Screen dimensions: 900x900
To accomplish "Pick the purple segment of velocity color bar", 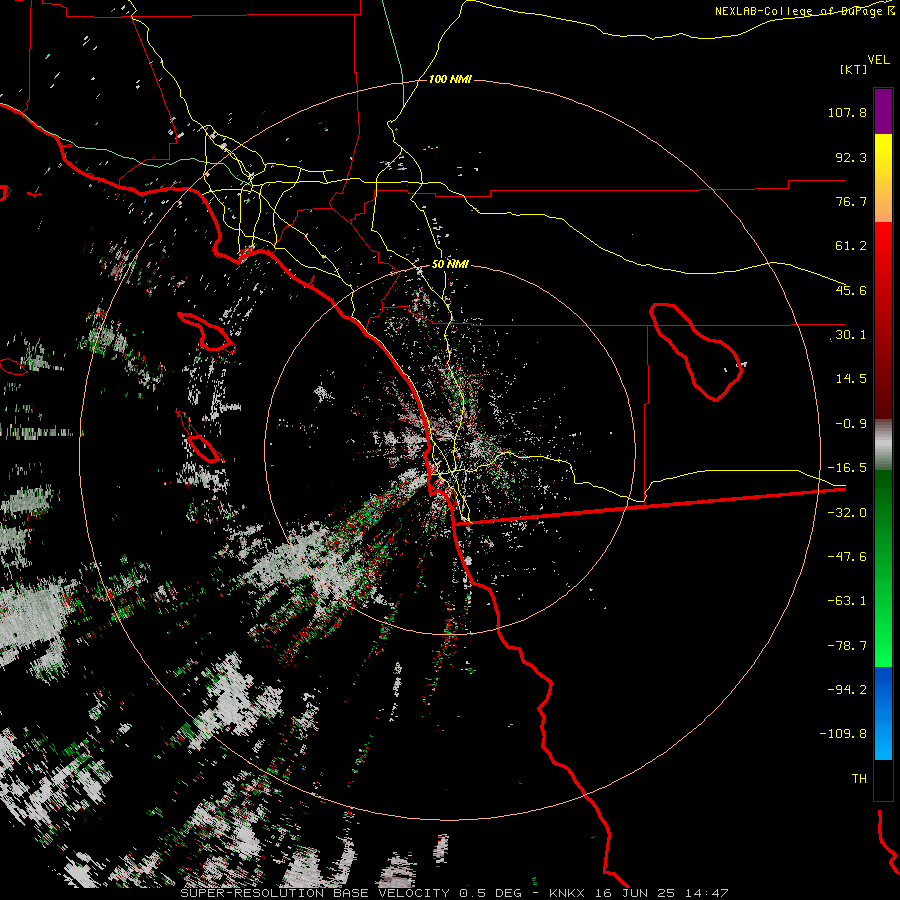I will (883, 111).
